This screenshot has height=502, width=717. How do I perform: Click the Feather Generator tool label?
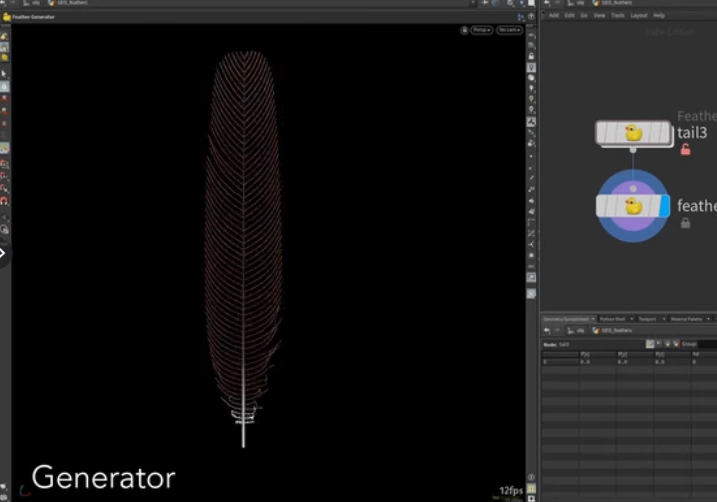(33, 17)
